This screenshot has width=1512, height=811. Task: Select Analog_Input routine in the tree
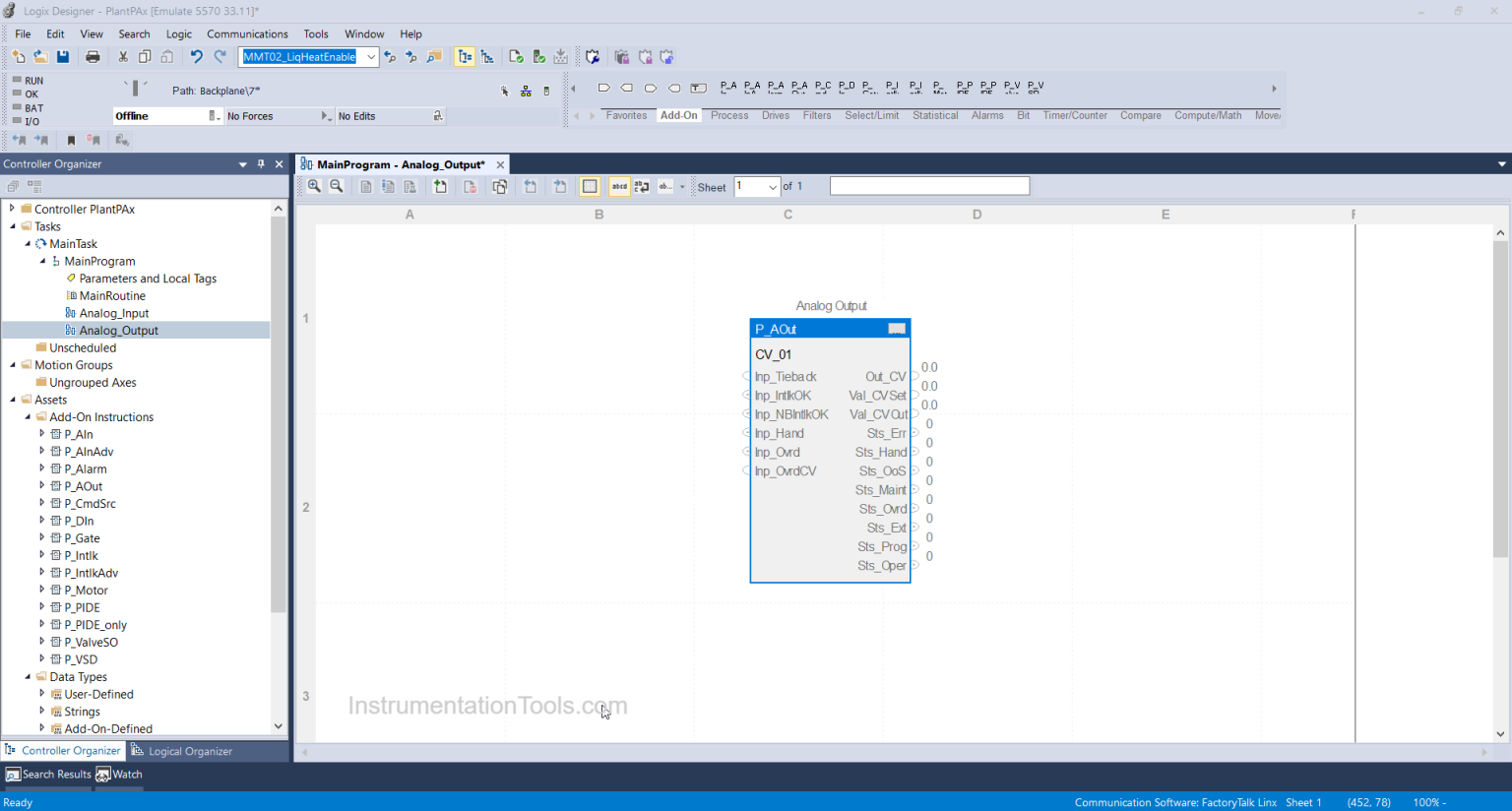point(114,313)
